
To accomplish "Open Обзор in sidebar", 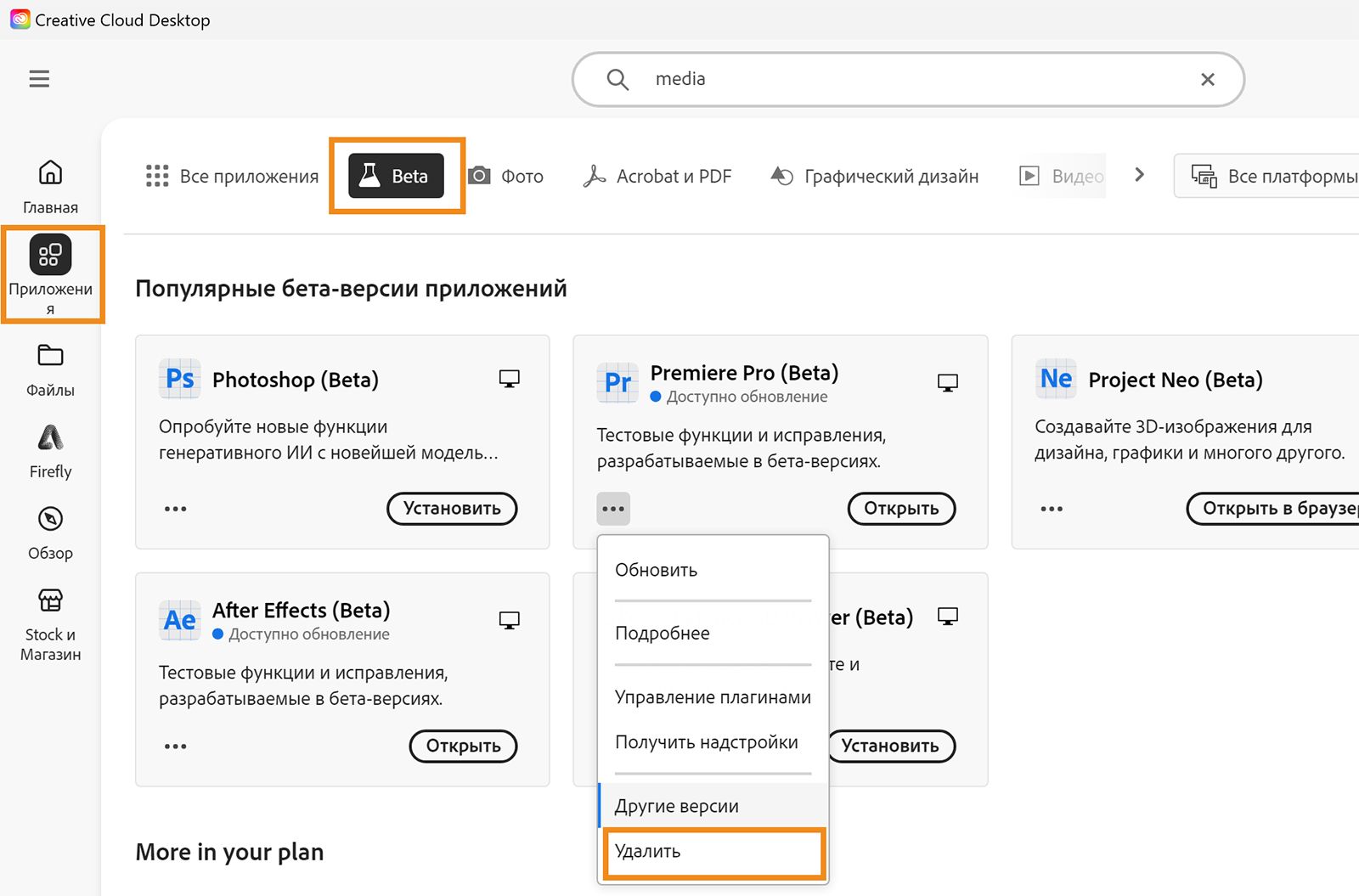I will pos(50,533).
